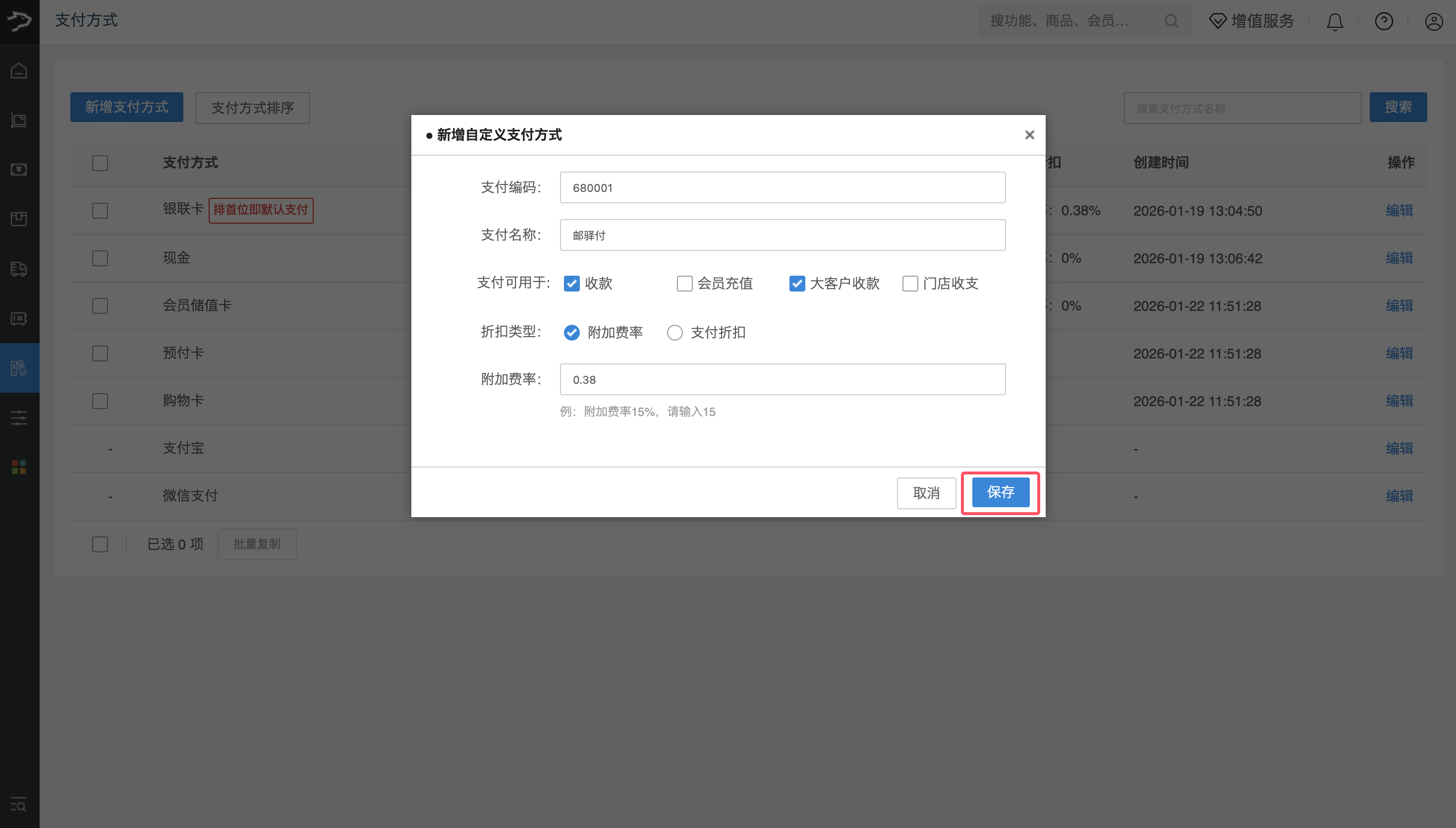Viewport: 1456px width, 828px height.
Task: Click the colorful apps grid icon
Action: 19,467
